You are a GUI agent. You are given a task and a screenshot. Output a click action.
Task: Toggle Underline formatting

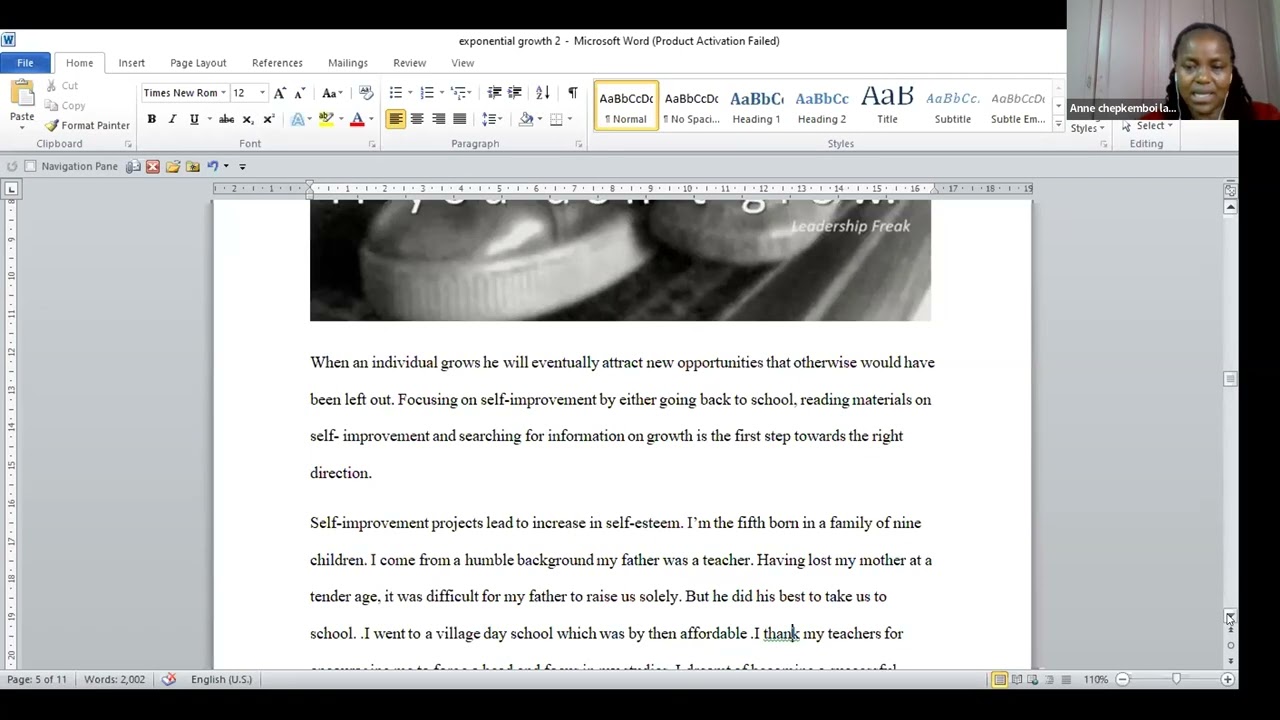tap(194, 119)
